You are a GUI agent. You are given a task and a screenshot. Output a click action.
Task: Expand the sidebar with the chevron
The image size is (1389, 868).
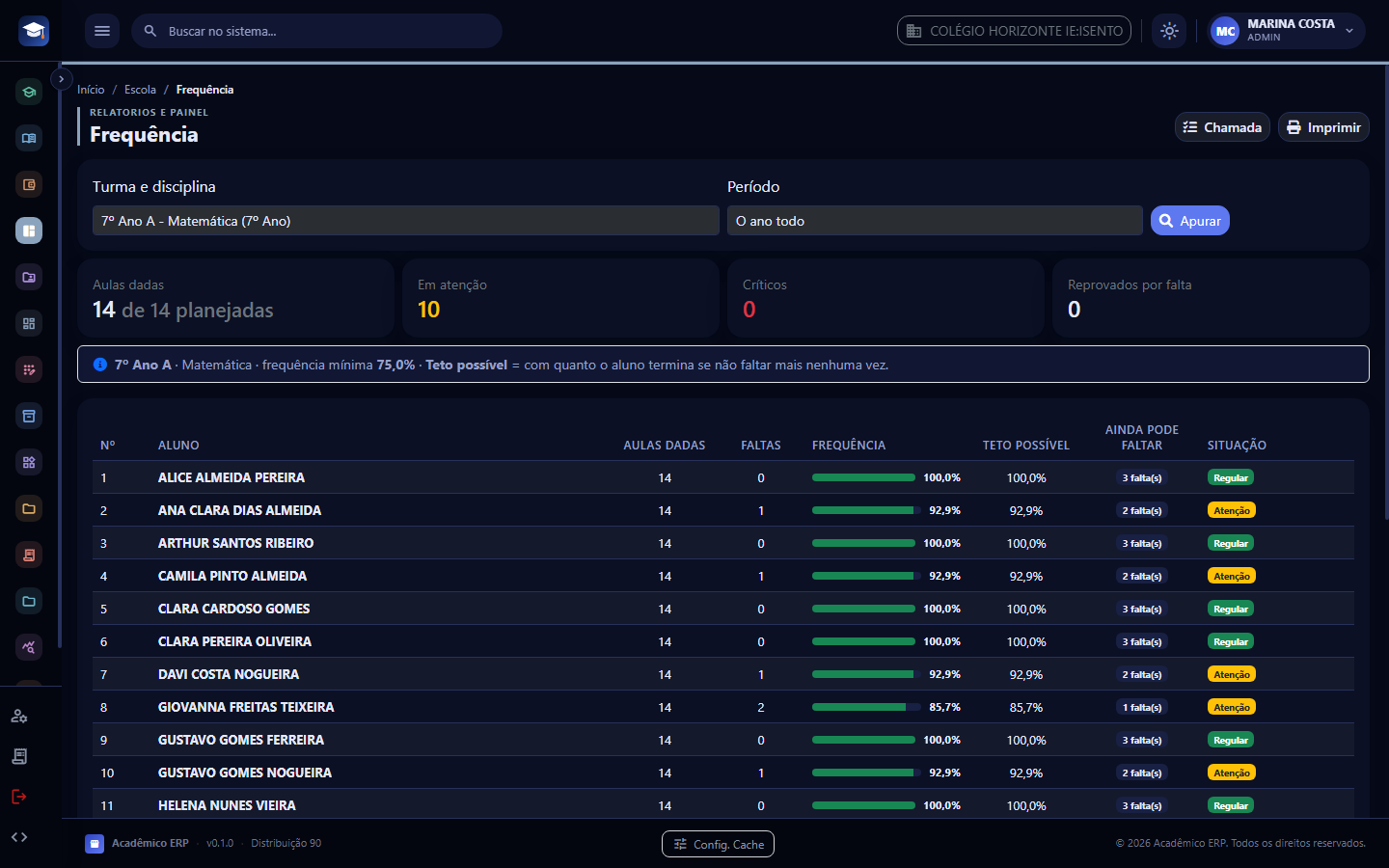tap(62, 79)
